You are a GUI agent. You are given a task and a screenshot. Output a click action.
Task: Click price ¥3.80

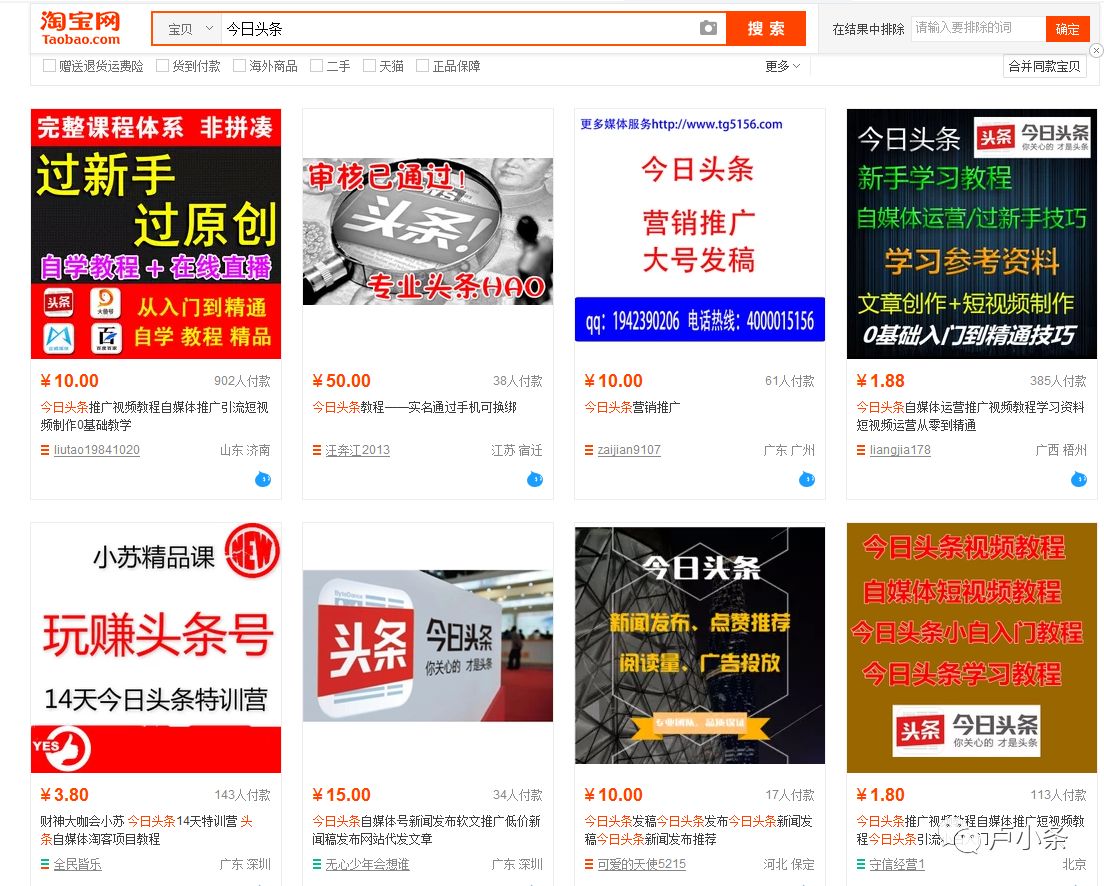click(64, 795)
